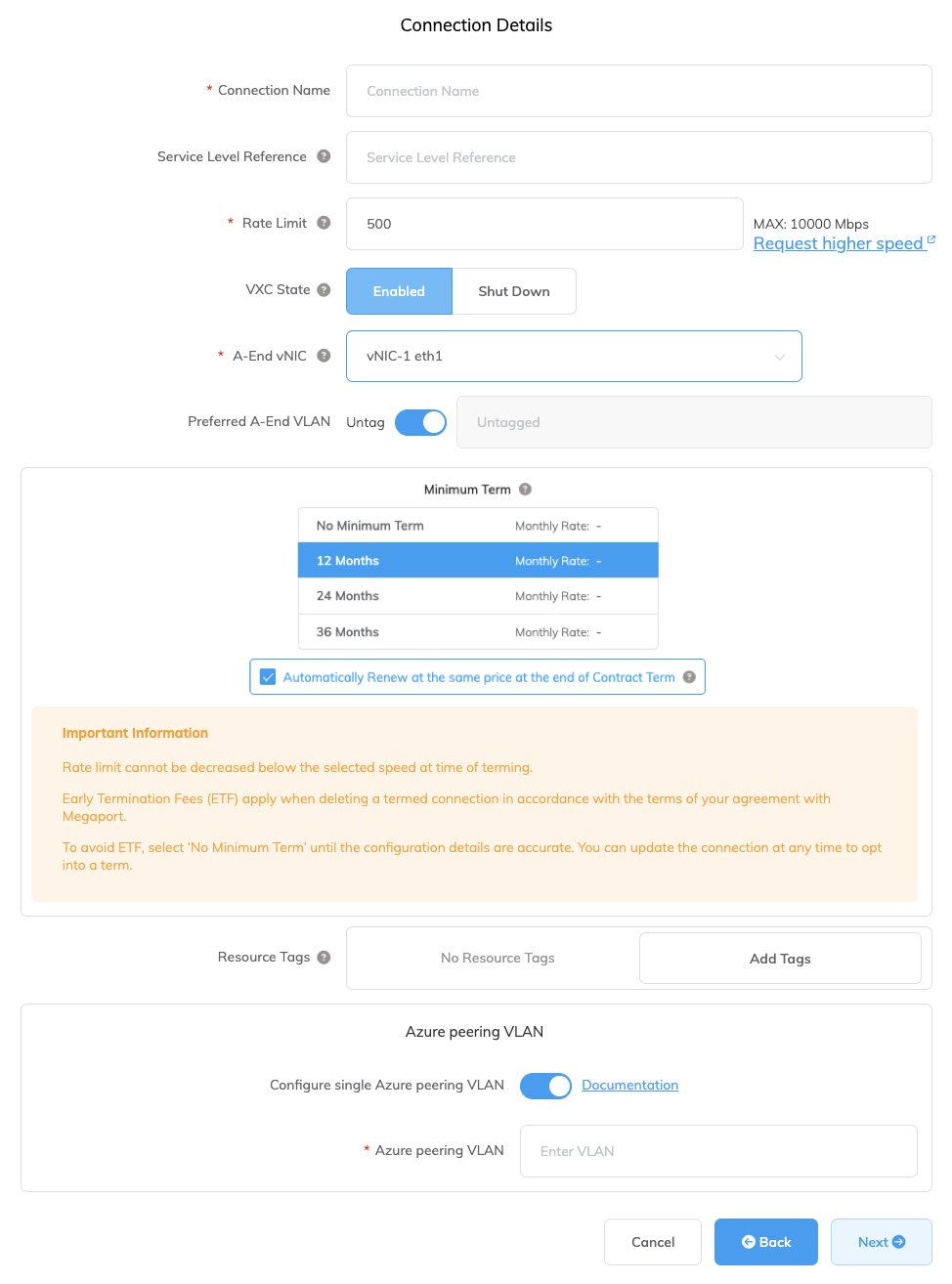This screenshot has width=952, height=1284.
Task: Click the Connection Name input field
Action: pyautogui.click(x=638, y=90)
